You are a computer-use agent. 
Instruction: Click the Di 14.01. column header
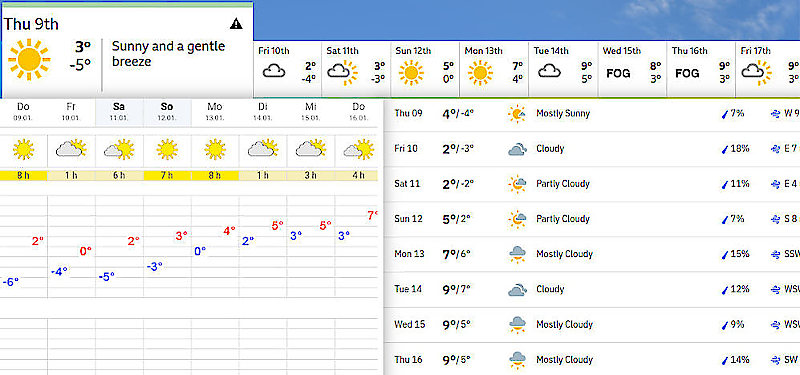pos(263,112)
